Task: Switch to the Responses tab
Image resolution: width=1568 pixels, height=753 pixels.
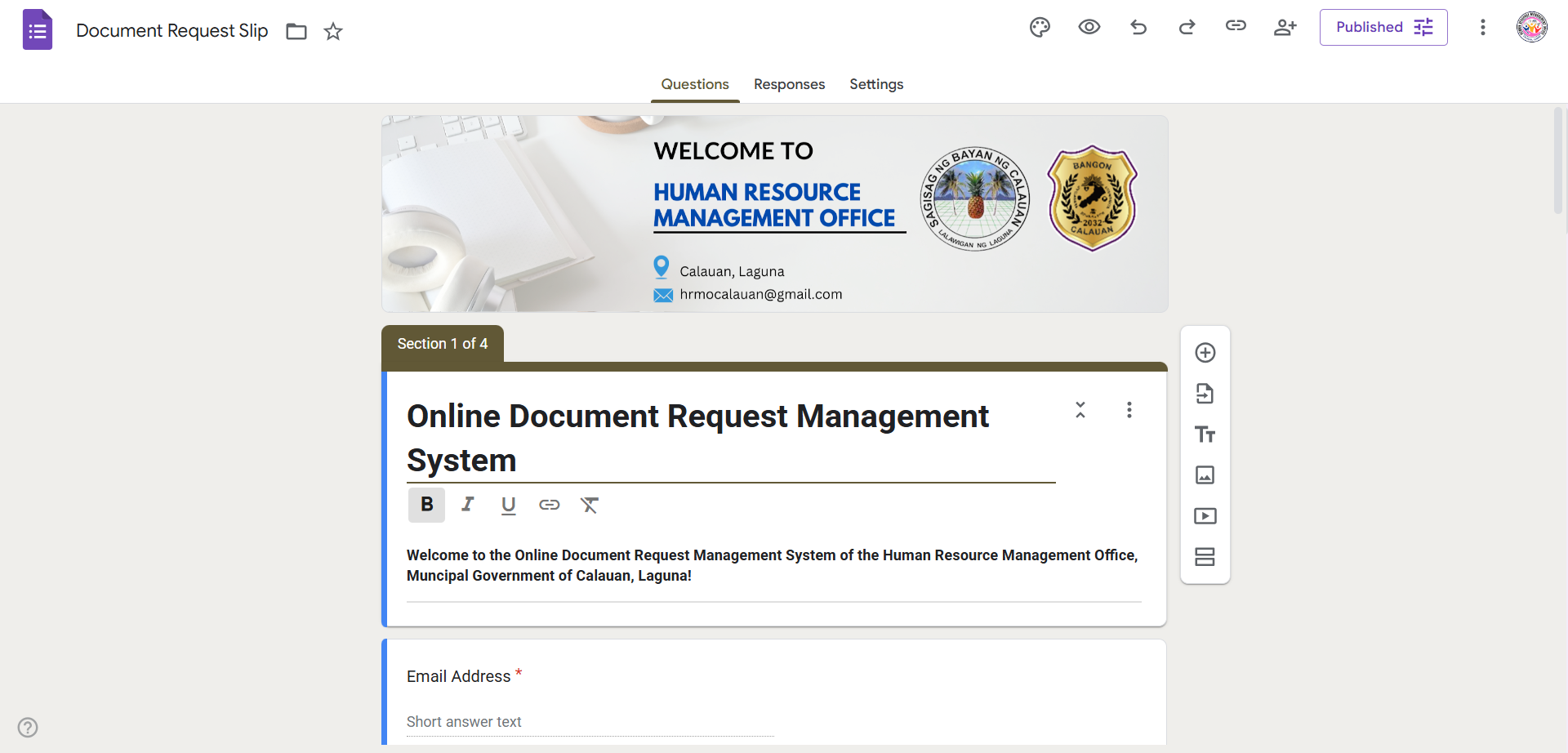Action: click(789, 84)
